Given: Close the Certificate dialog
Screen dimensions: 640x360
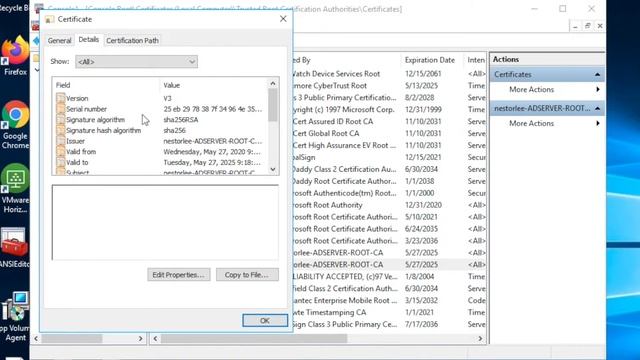Looking at the screenshot, I should pos(283,19).
